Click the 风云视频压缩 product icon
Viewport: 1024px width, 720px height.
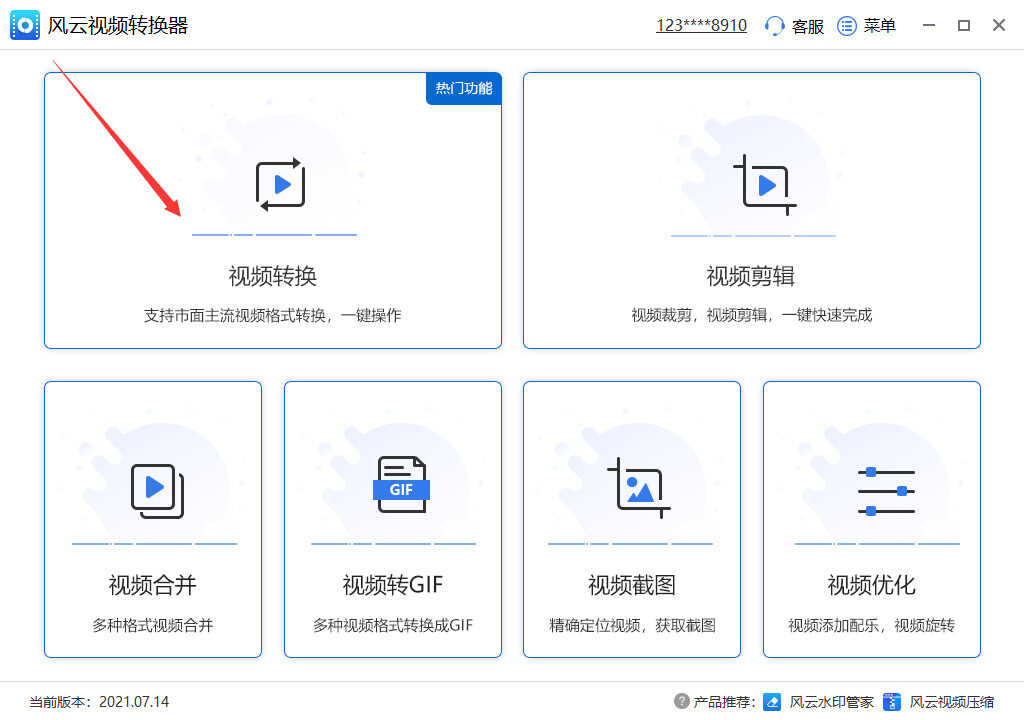click(x=891, y=702)
